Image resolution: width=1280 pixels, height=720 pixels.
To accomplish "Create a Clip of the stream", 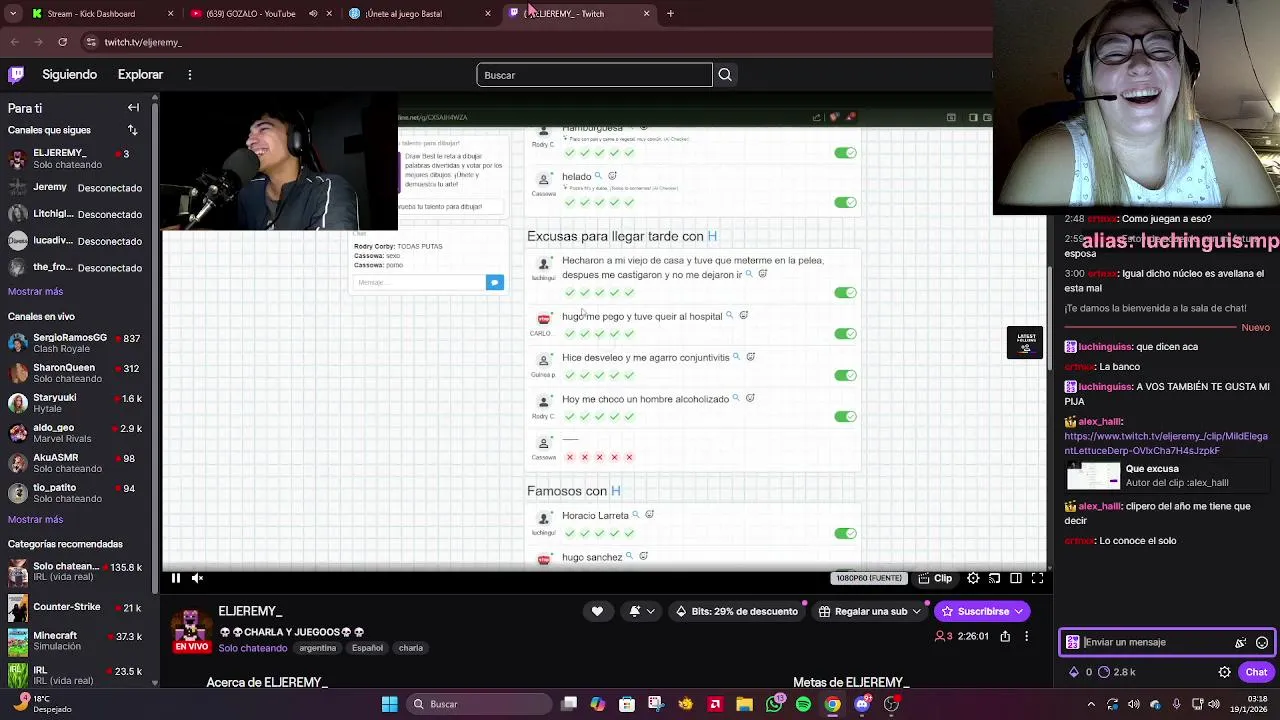I will pos(935,578).
